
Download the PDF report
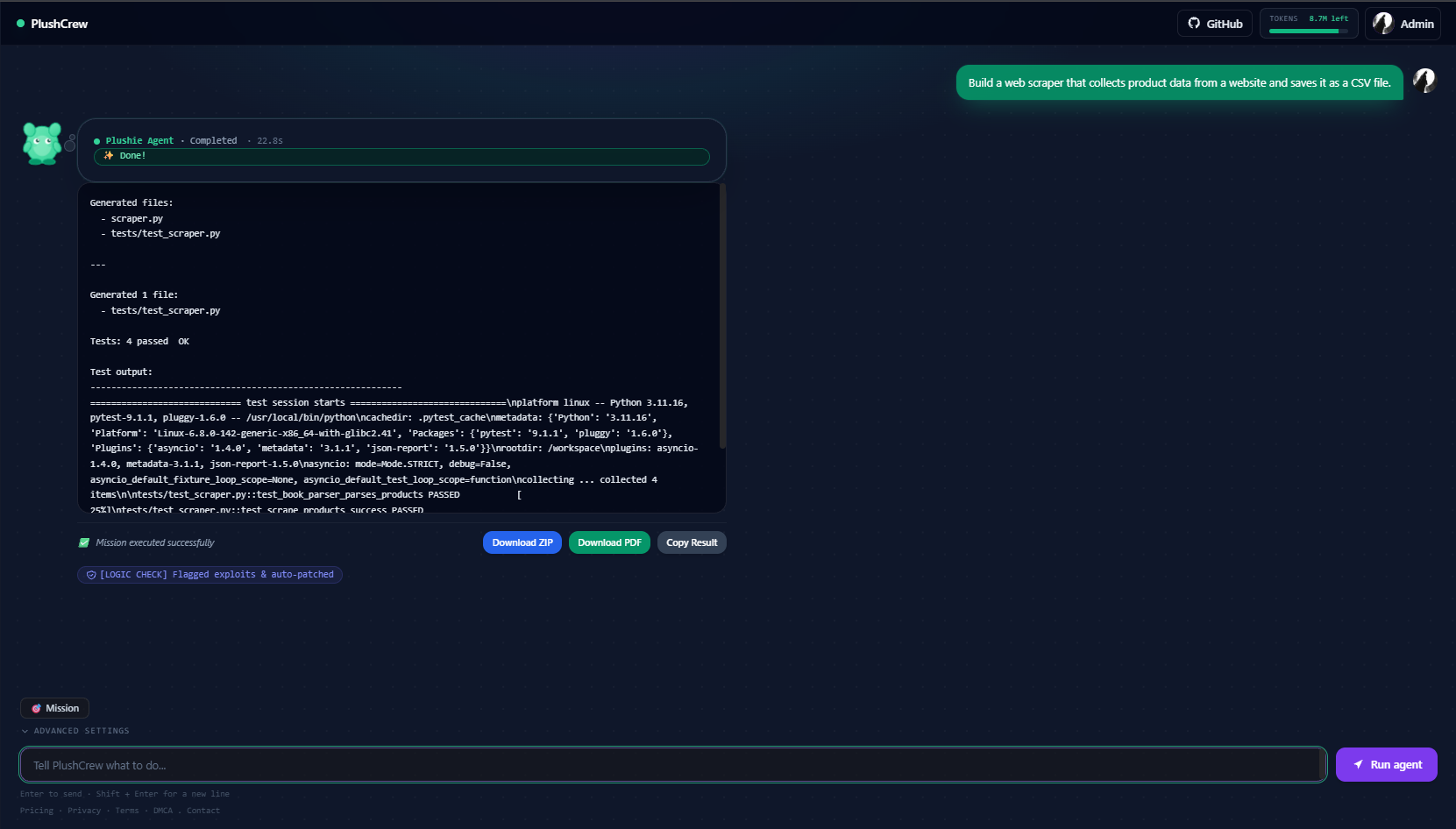click(609, 542)
